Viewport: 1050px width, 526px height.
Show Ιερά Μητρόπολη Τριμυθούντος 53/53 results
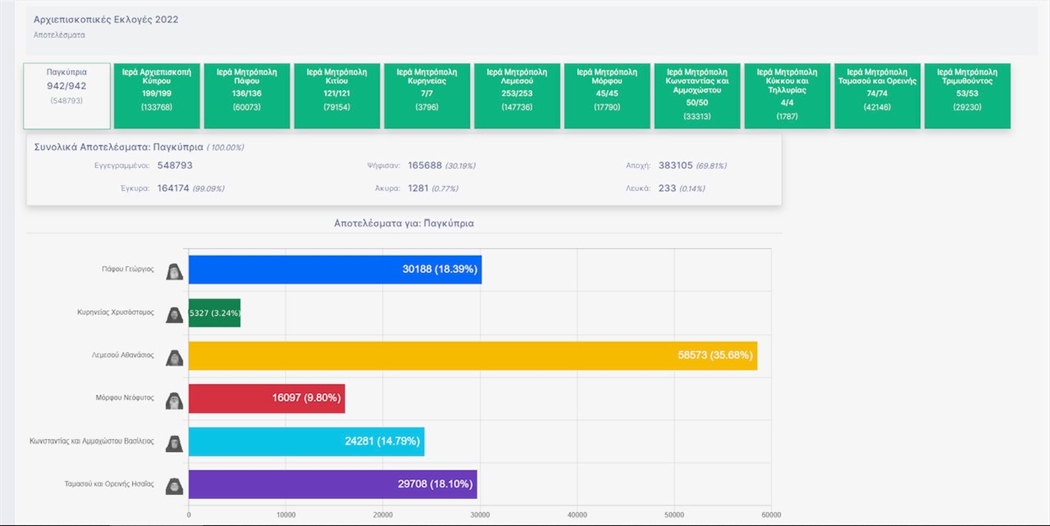pos(968,96)
